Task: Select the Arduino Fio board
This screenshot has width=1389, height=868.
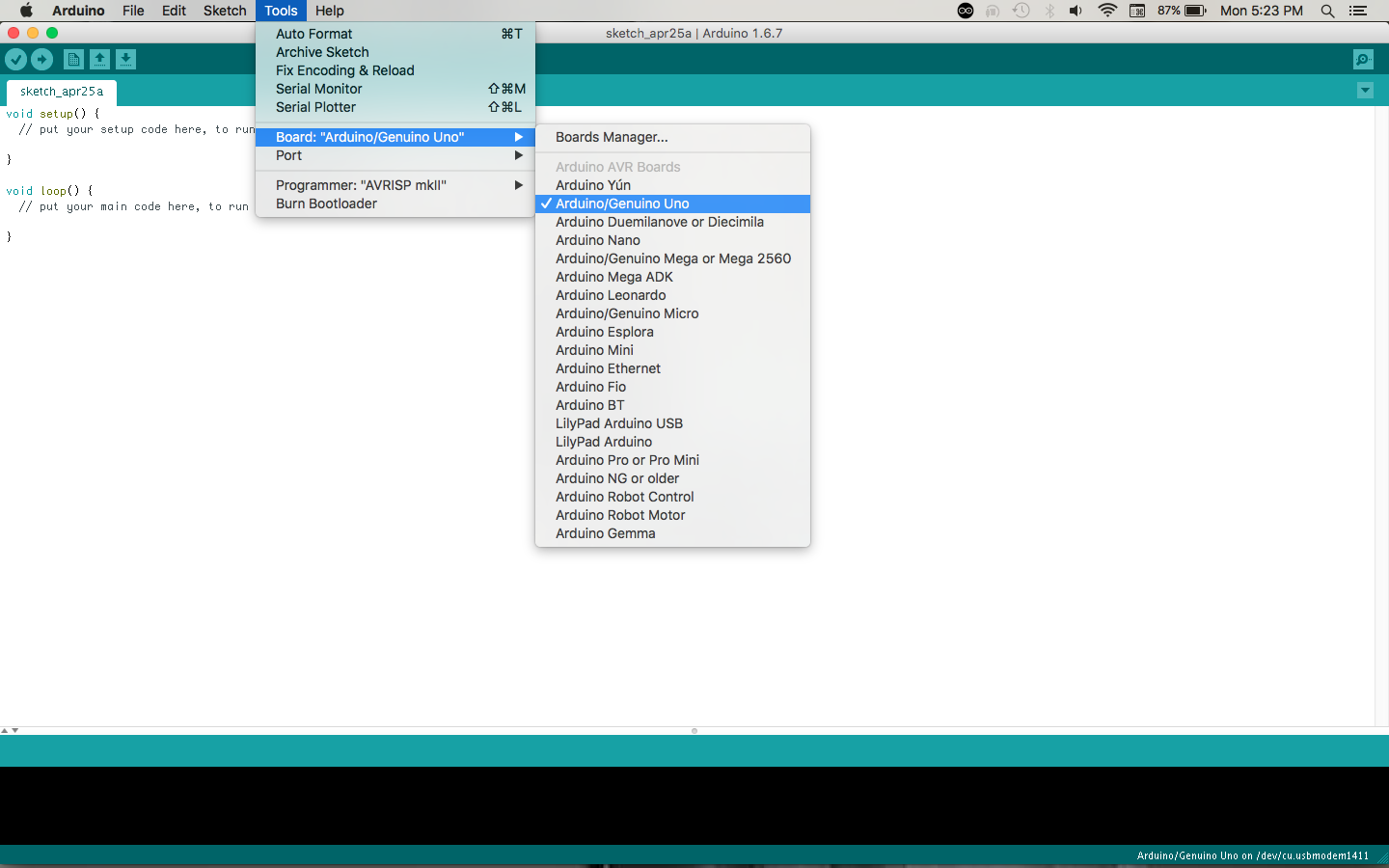Action: (x=672, y=387)
